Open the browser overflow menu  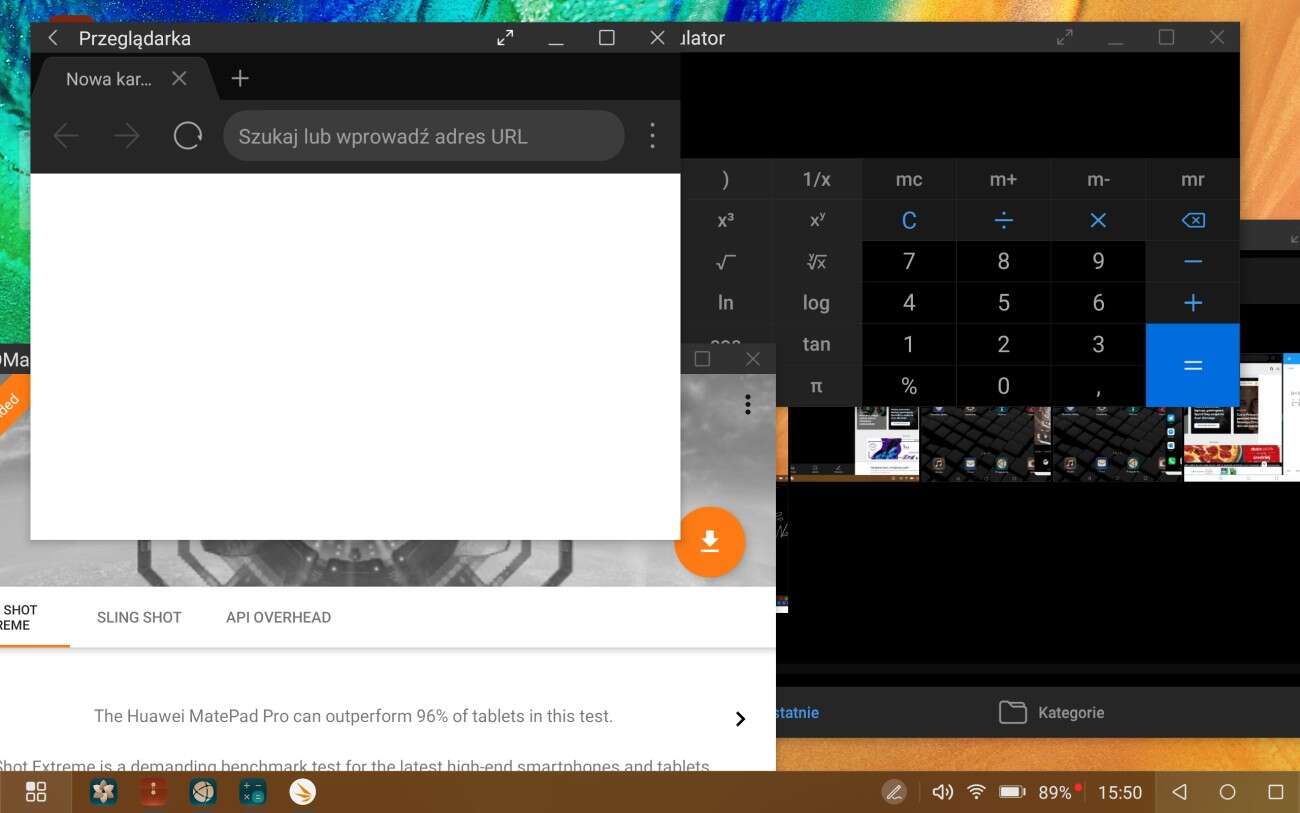coord(652,135)
